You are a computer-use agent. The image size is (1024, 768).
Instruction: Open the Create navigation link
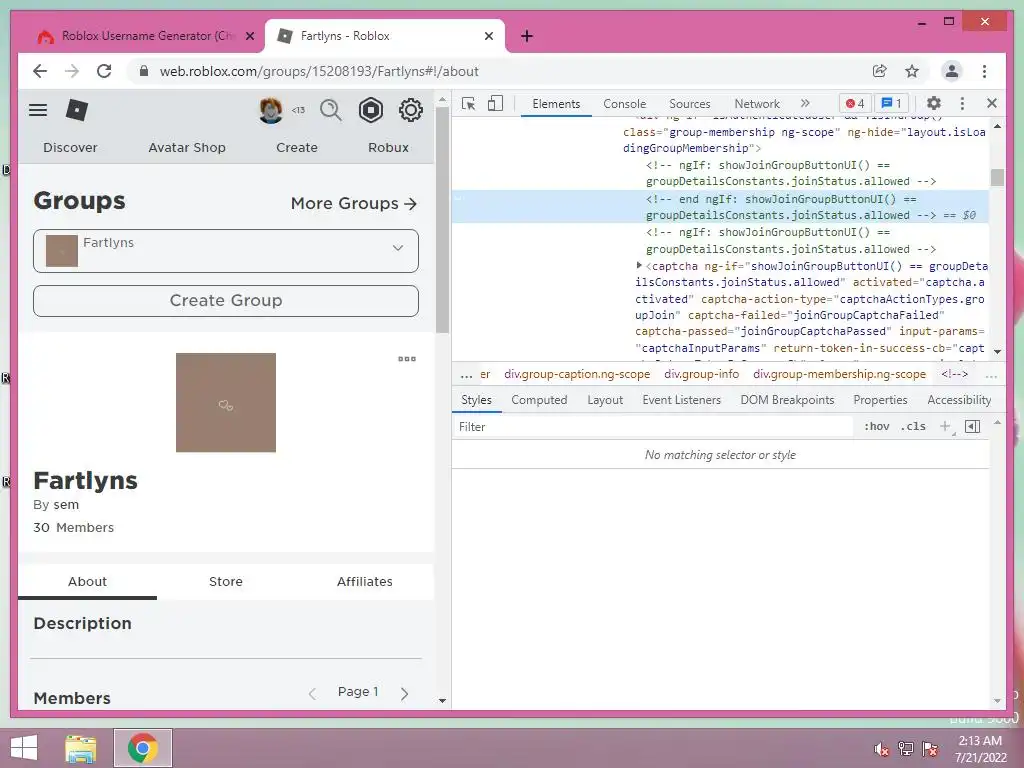click(x=296, y=148)
